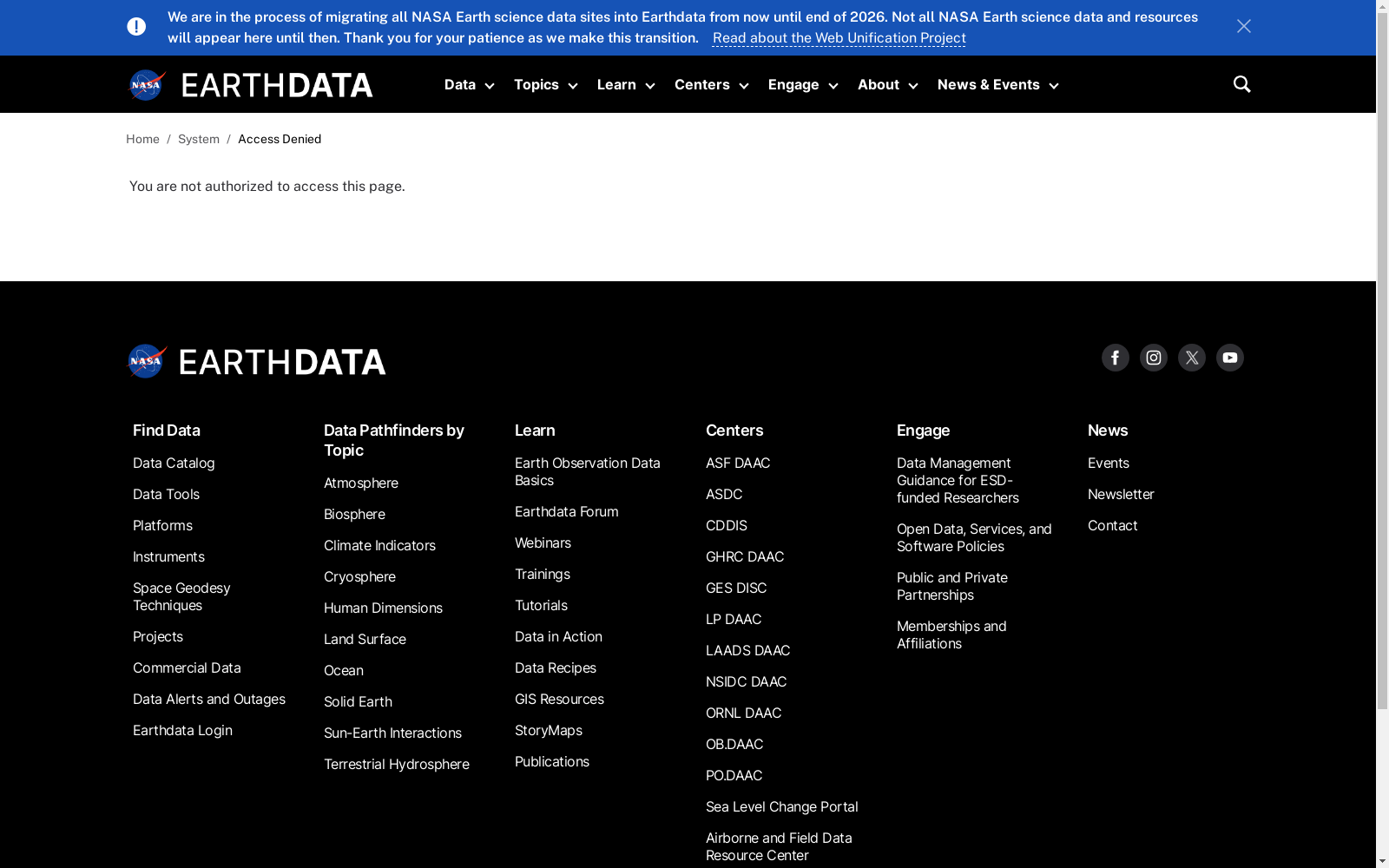This screenshot has width=1389, height=868.
Task: Open Biosphere topic link
Action: point(354,515)
